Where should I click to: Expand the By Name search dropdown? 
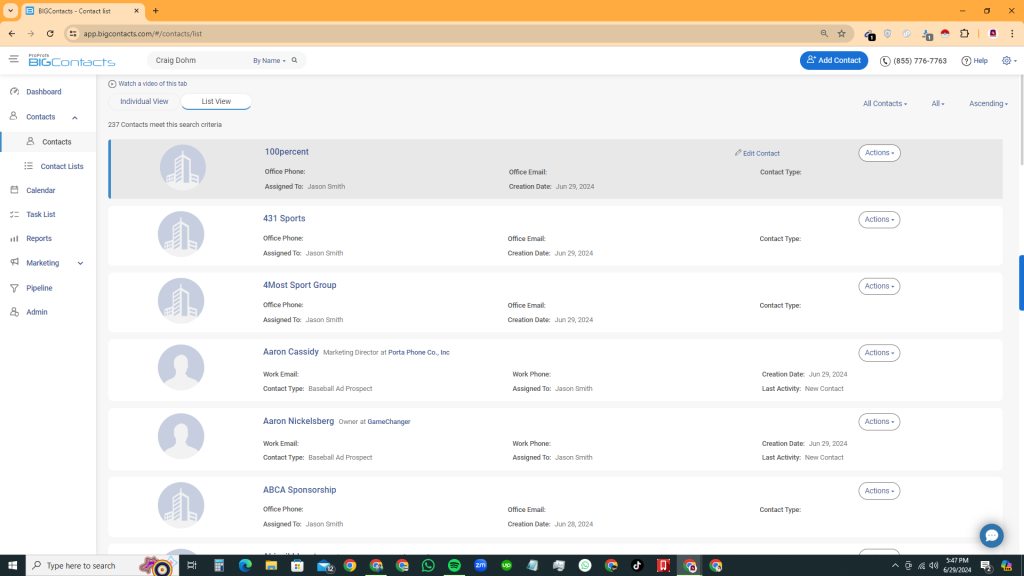pos(269,61)
